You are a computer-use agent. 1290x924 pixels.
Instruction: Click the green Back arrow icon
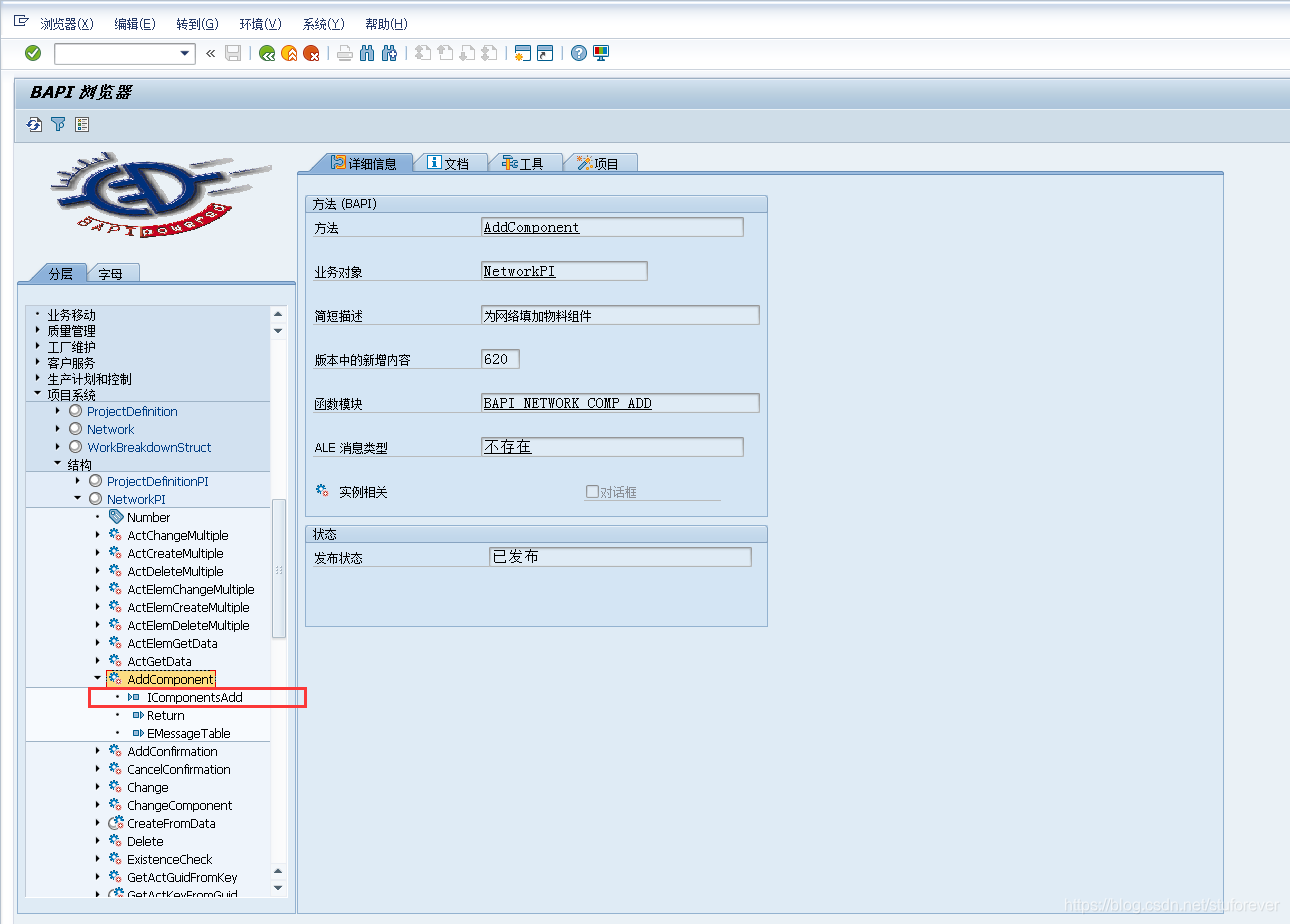tap(267, 53)
